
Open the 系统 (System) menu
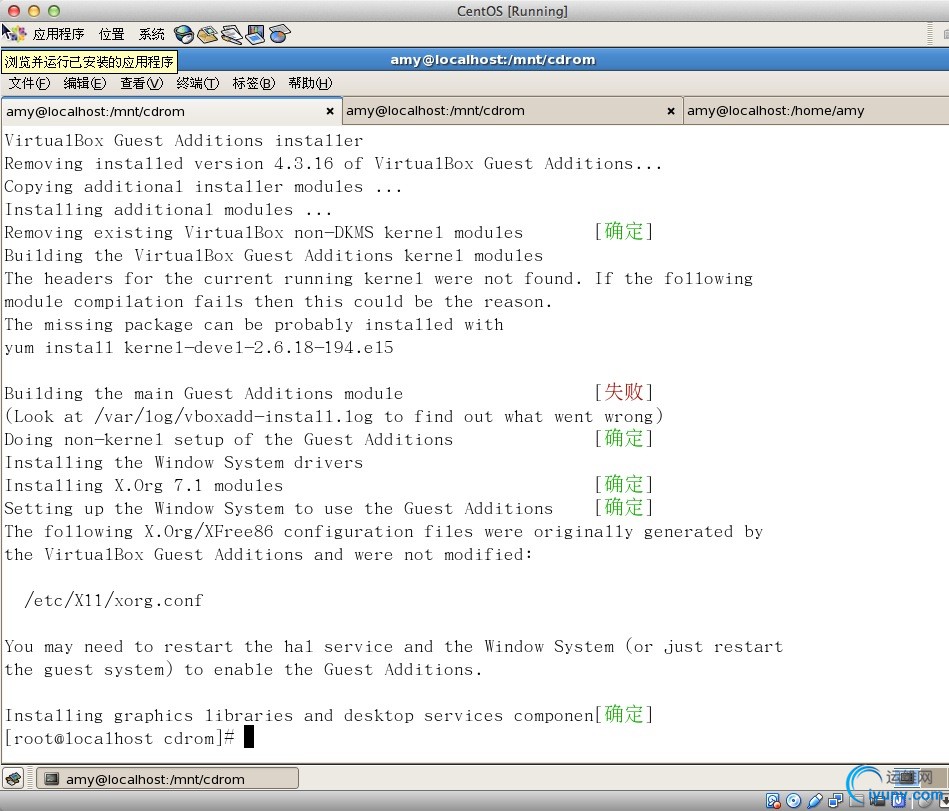[x=151, y=34]
